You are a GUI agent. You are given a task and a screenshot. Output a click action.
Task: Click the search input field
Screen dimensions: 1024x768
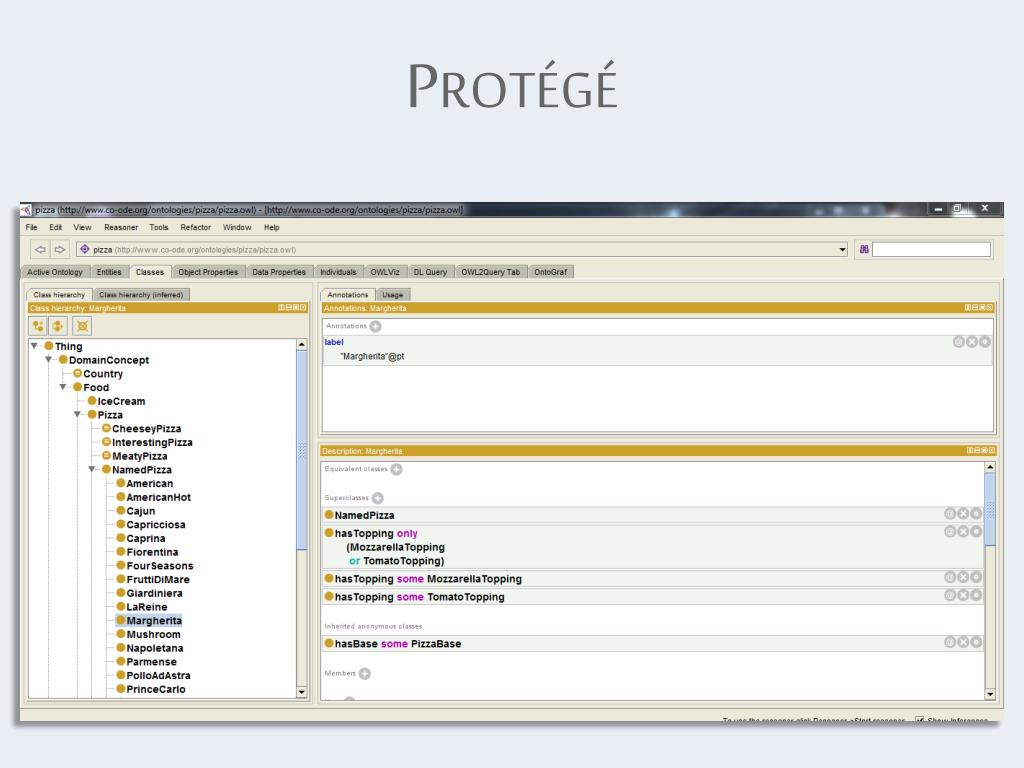pos(931,249)
